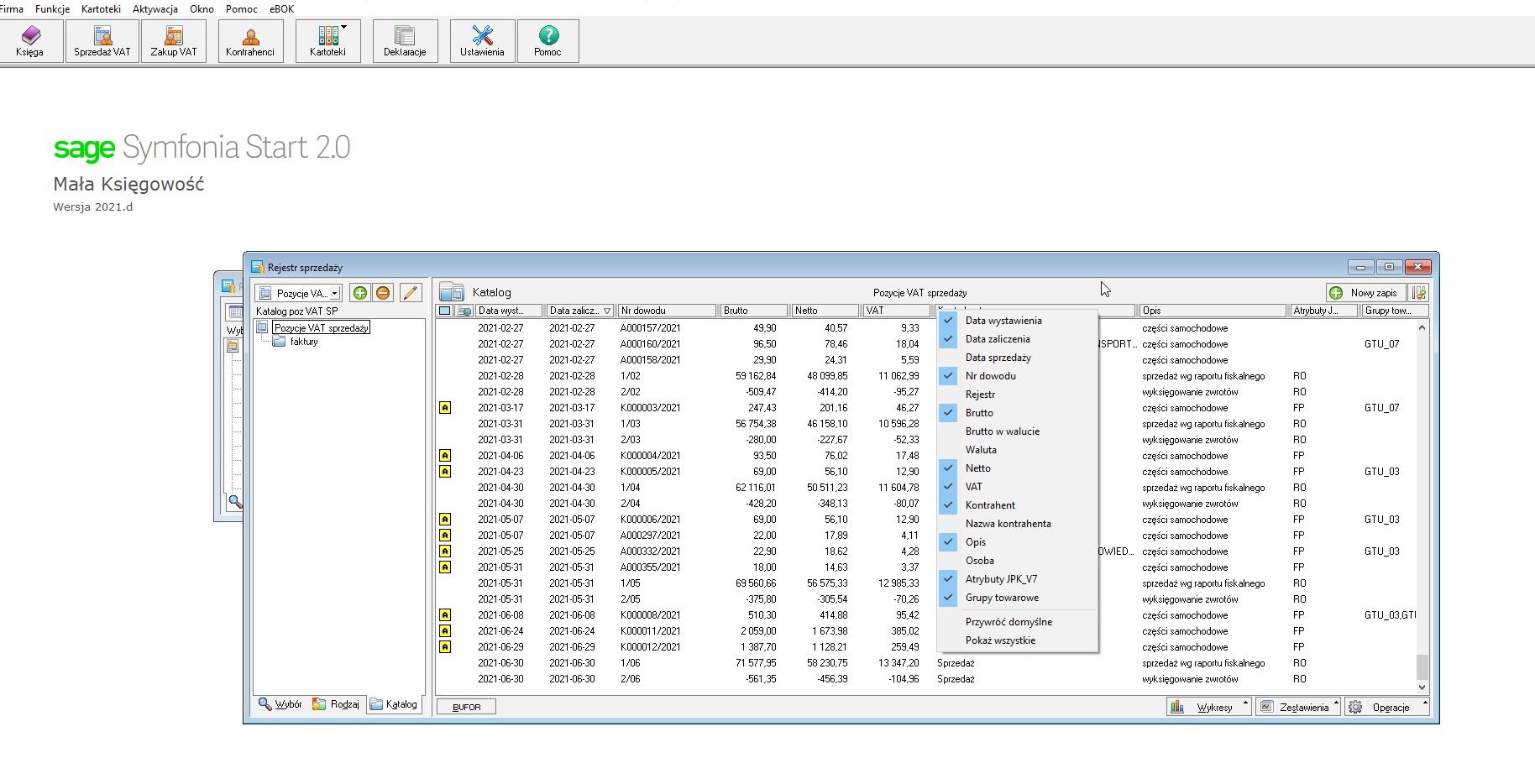
Task: Click the yellow marker on row K000008/2021
Action: coord(445,615)
